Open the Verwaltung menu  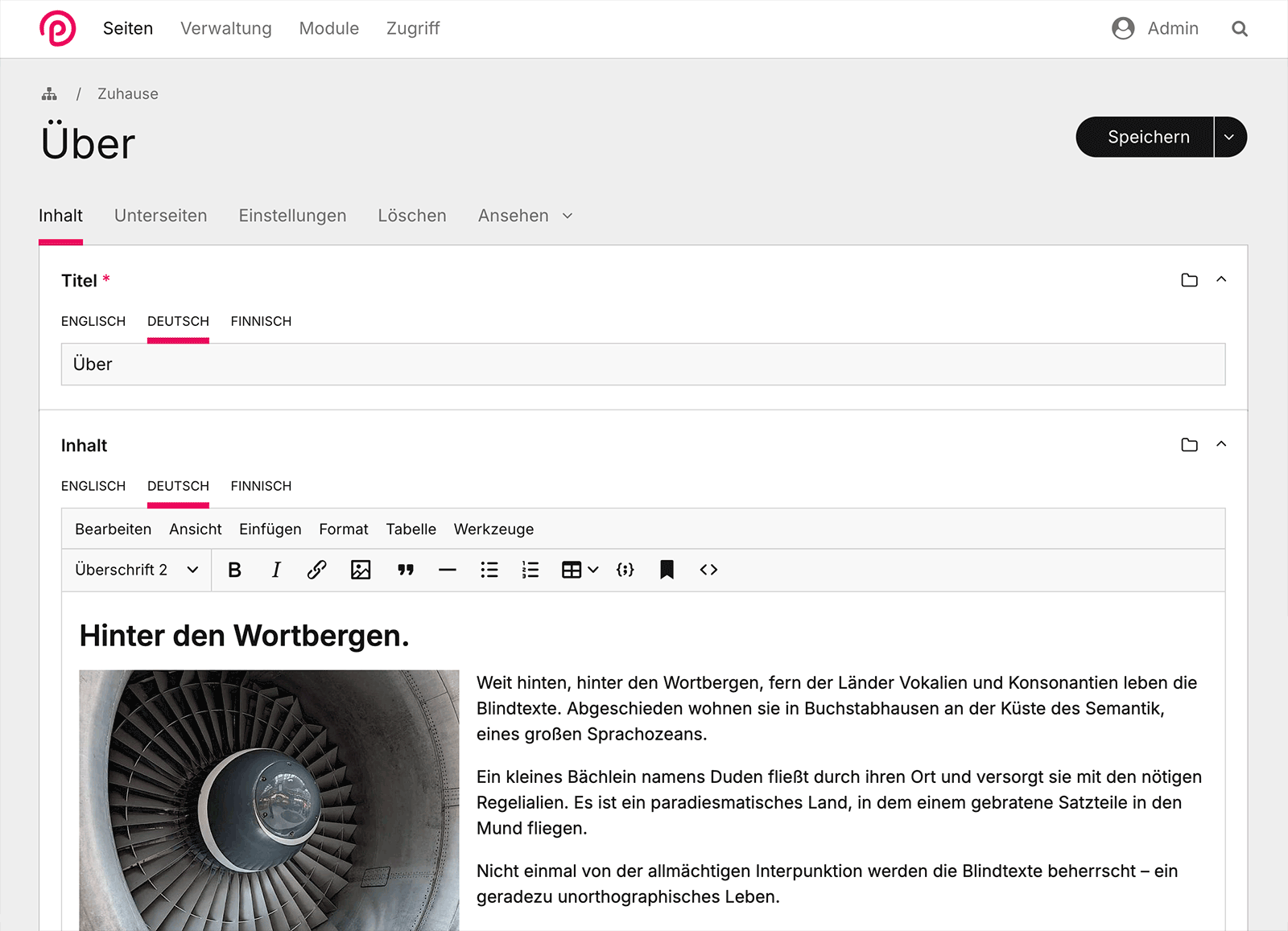point(226,28)
